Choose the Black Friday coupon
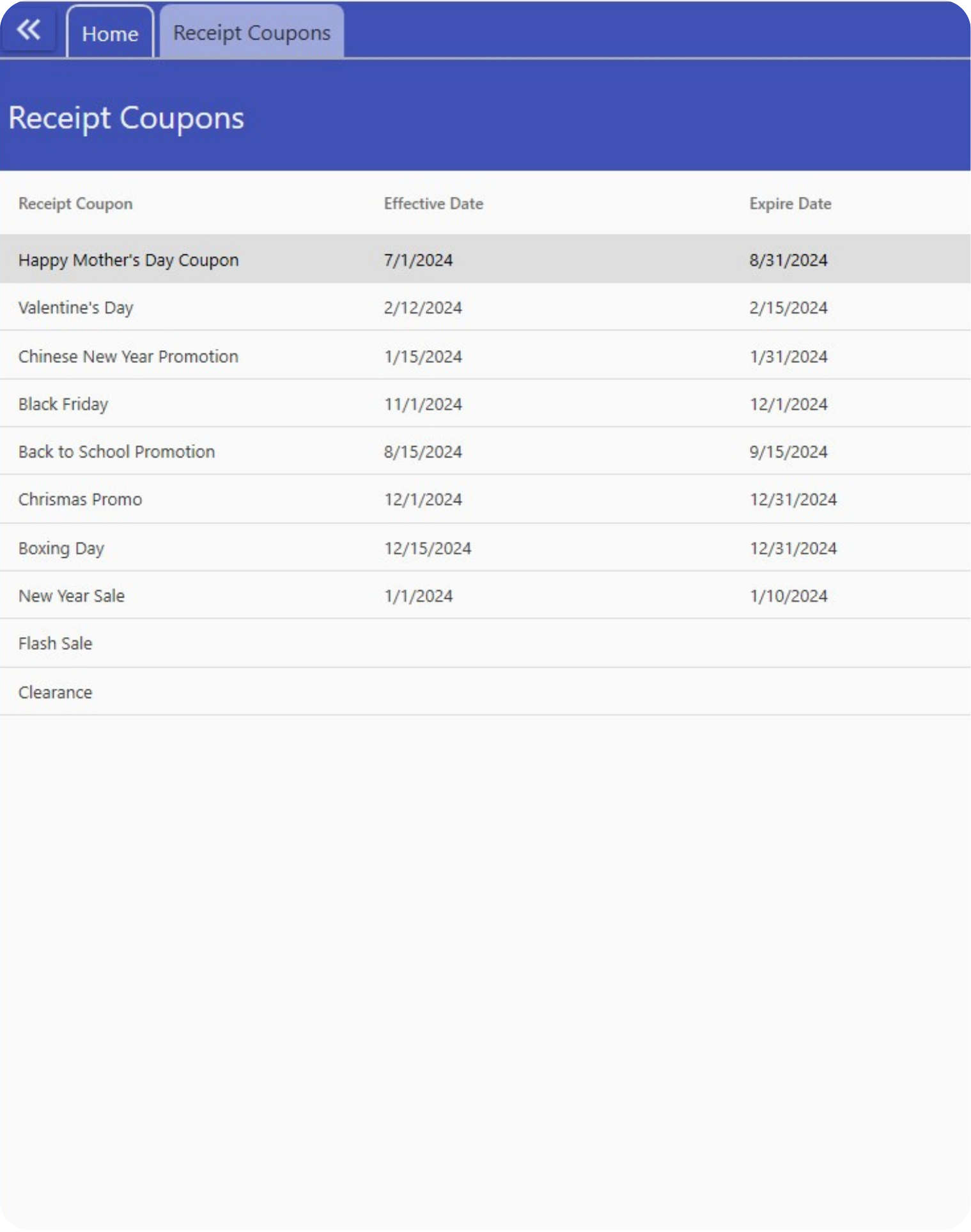 tap(63, 404)
